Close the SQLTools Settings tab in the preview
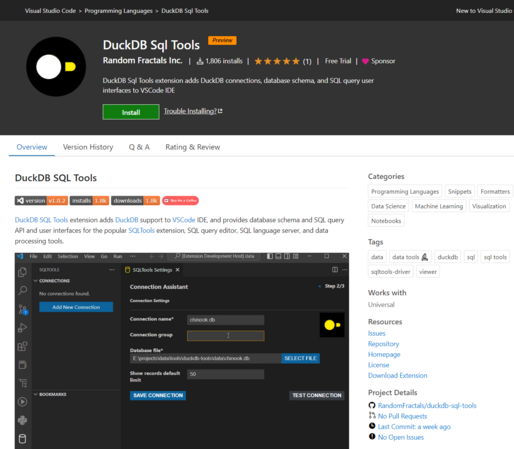This screenshot has height=449, width=514. pos(178,270)
